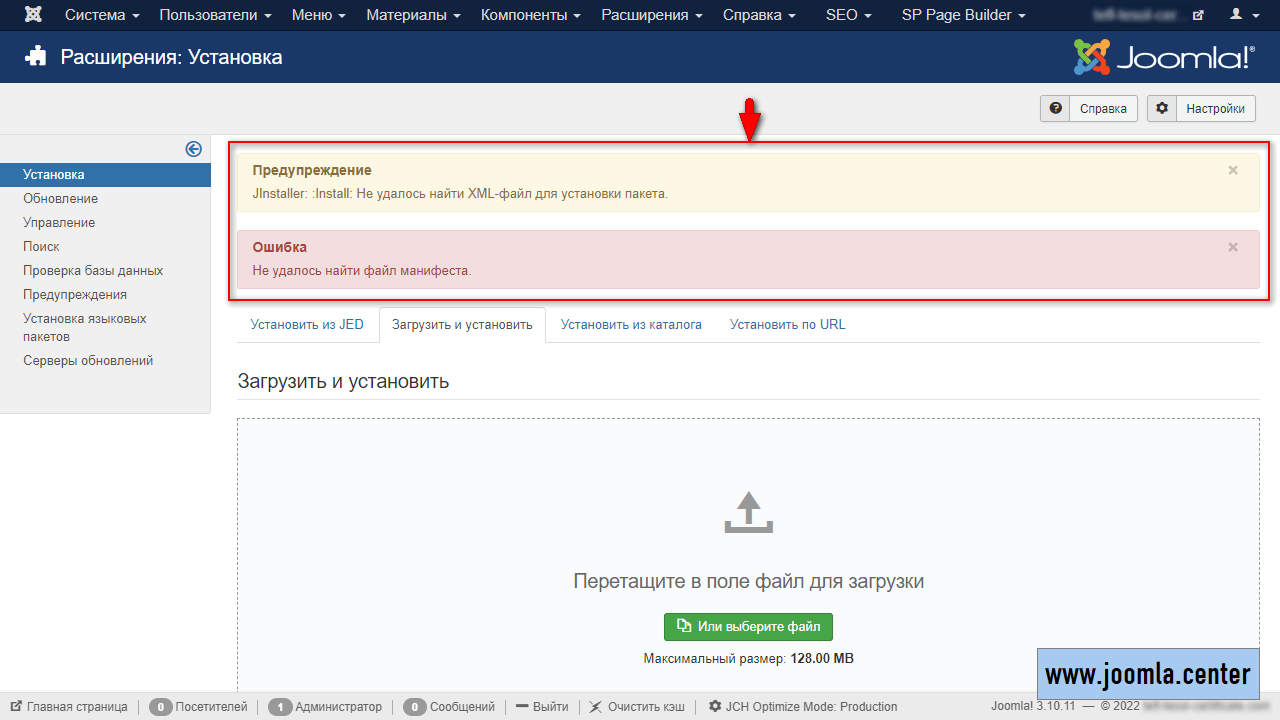This screenshot has height=720, width=1280.
Task: Close the Предупреждение warning alert
Action: point(1233,170)
